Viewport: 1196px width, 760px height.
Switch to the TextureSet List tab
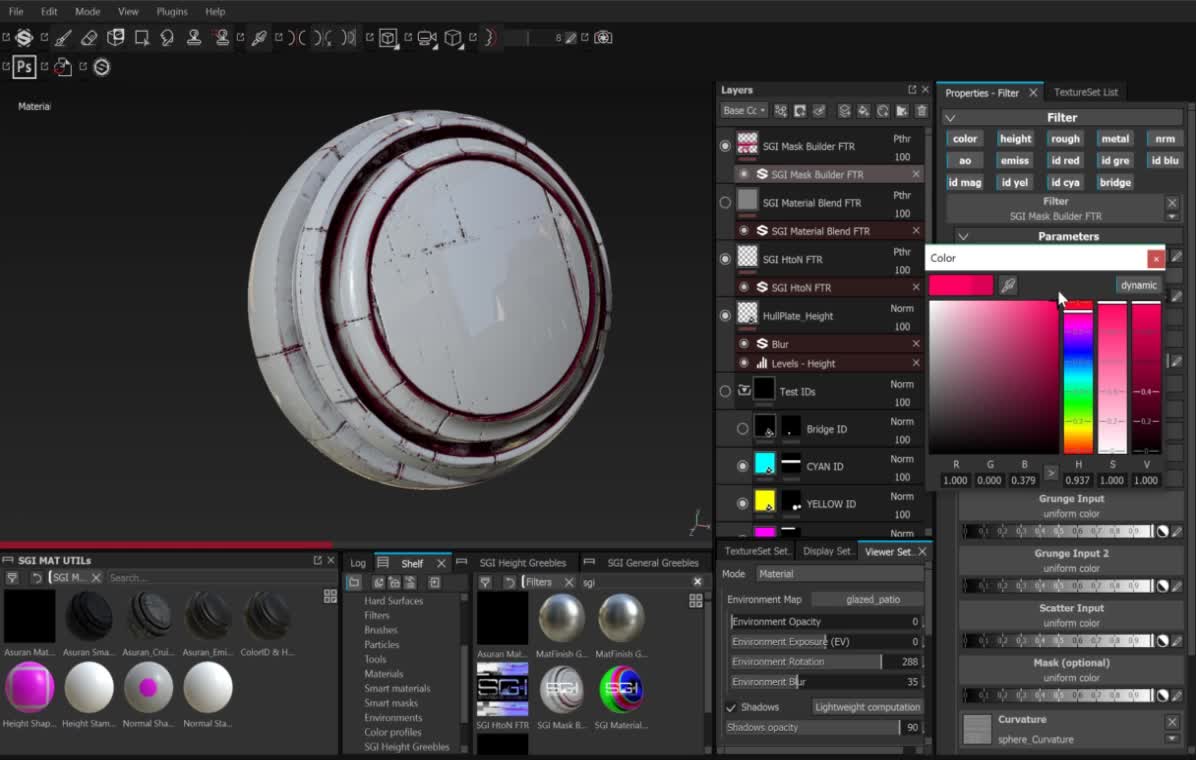tap(1085, 92)
